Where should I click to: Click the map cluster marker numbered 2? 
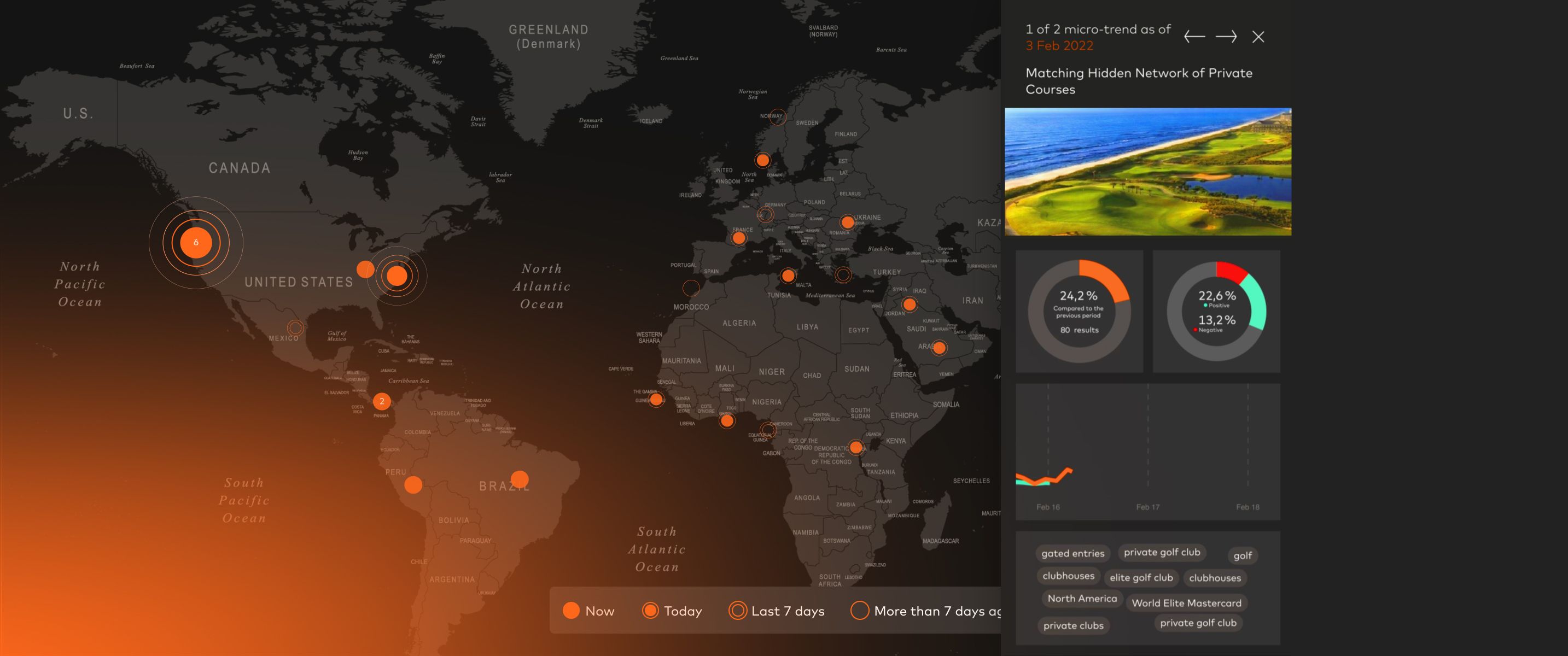382,401
